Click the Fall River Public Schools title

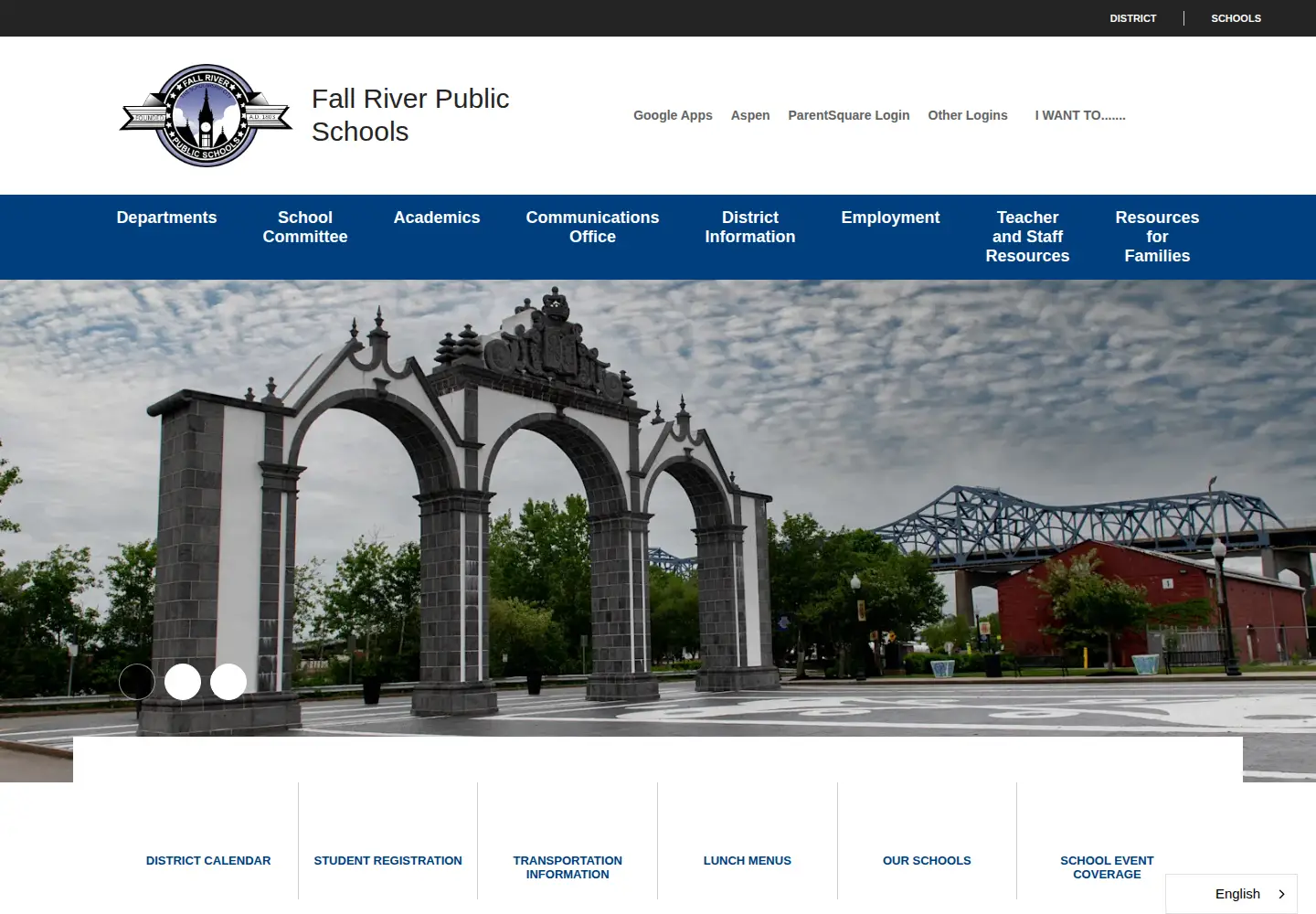point(410,115)
